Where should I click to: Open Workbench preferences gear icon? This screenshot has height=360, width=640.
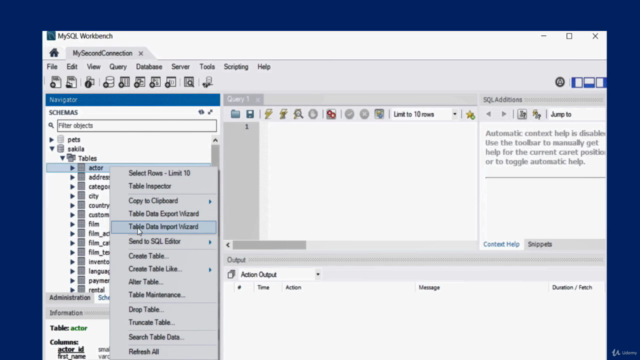[x=560, y=82]
